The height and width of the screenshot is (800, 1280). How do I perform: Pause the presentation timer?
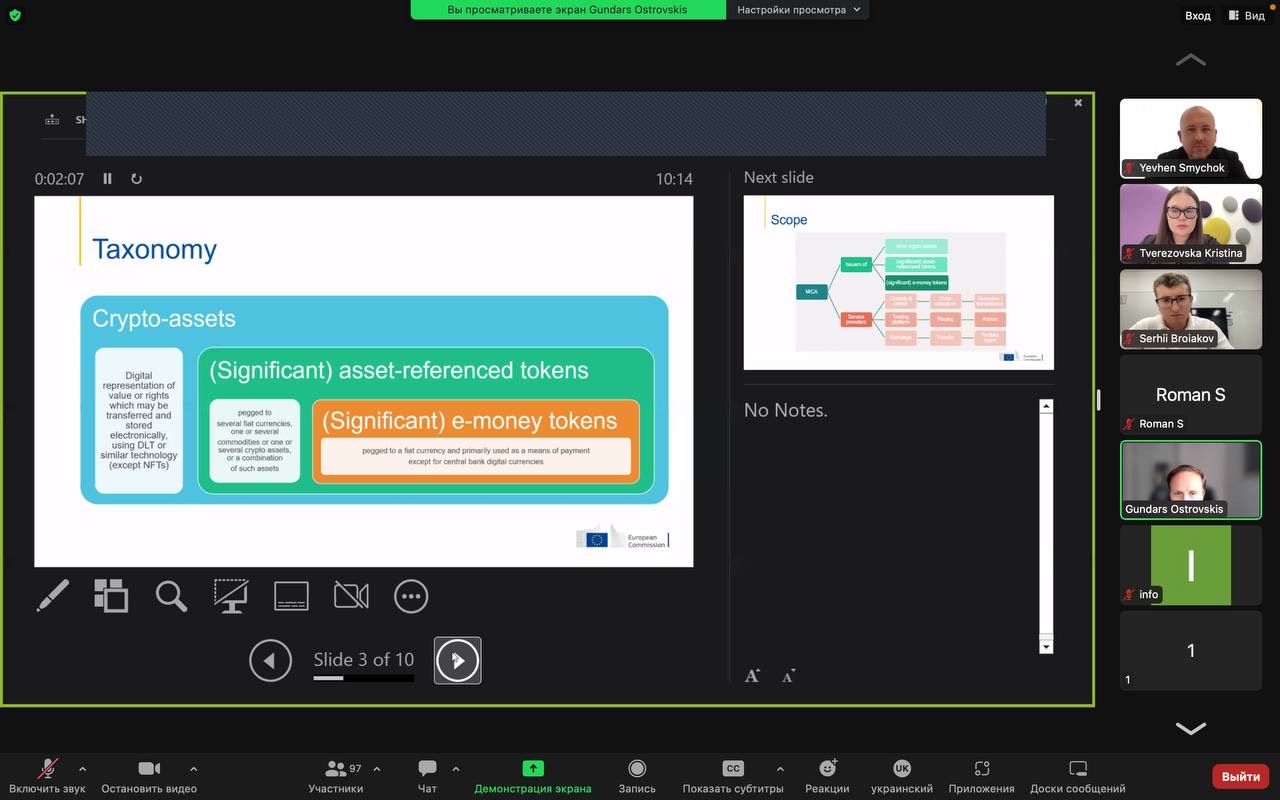108,179
